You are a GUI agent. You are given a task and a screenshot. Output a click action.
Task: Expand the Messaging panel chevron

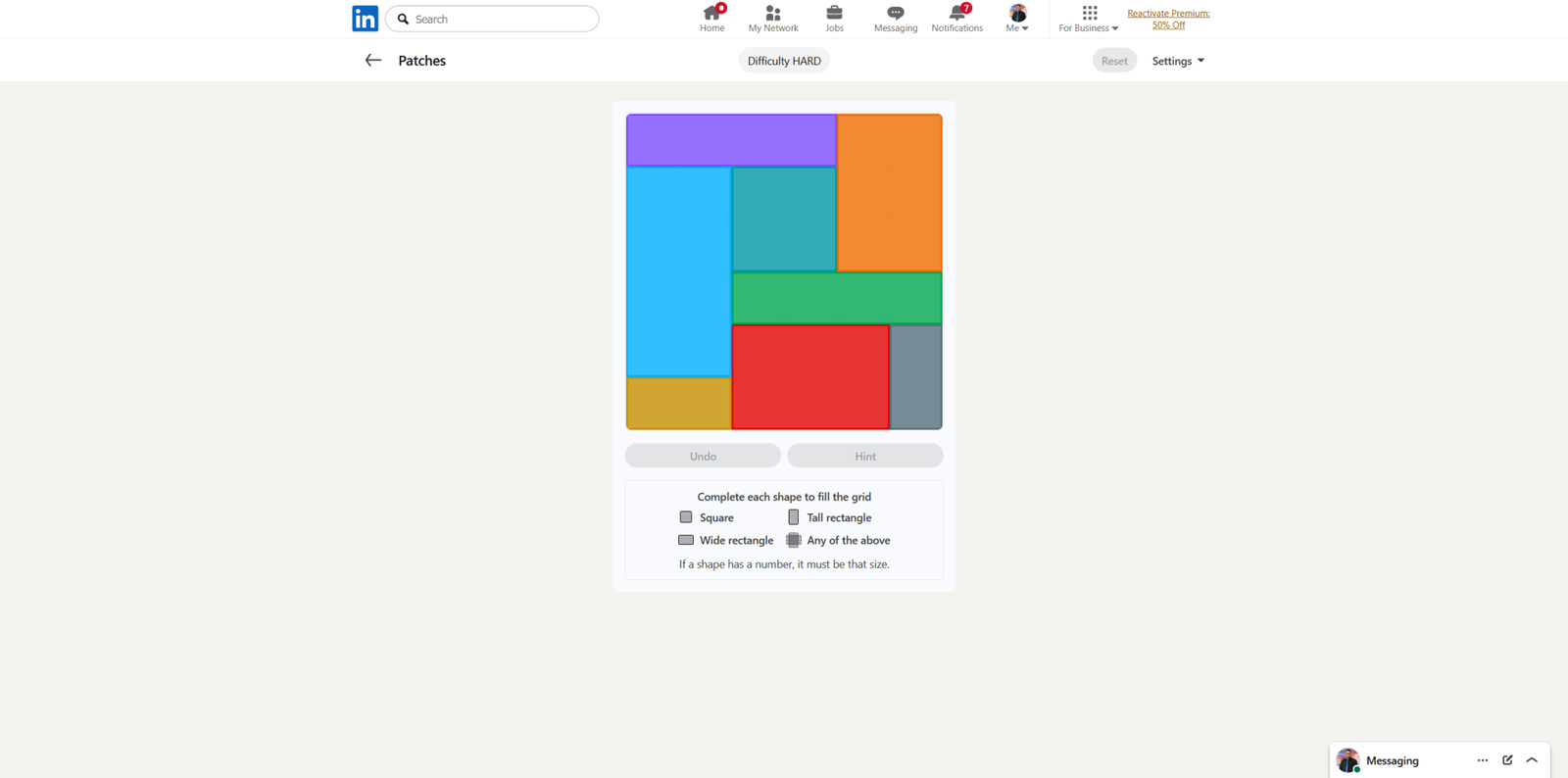pyautogui.click(x=1532, y=760)
